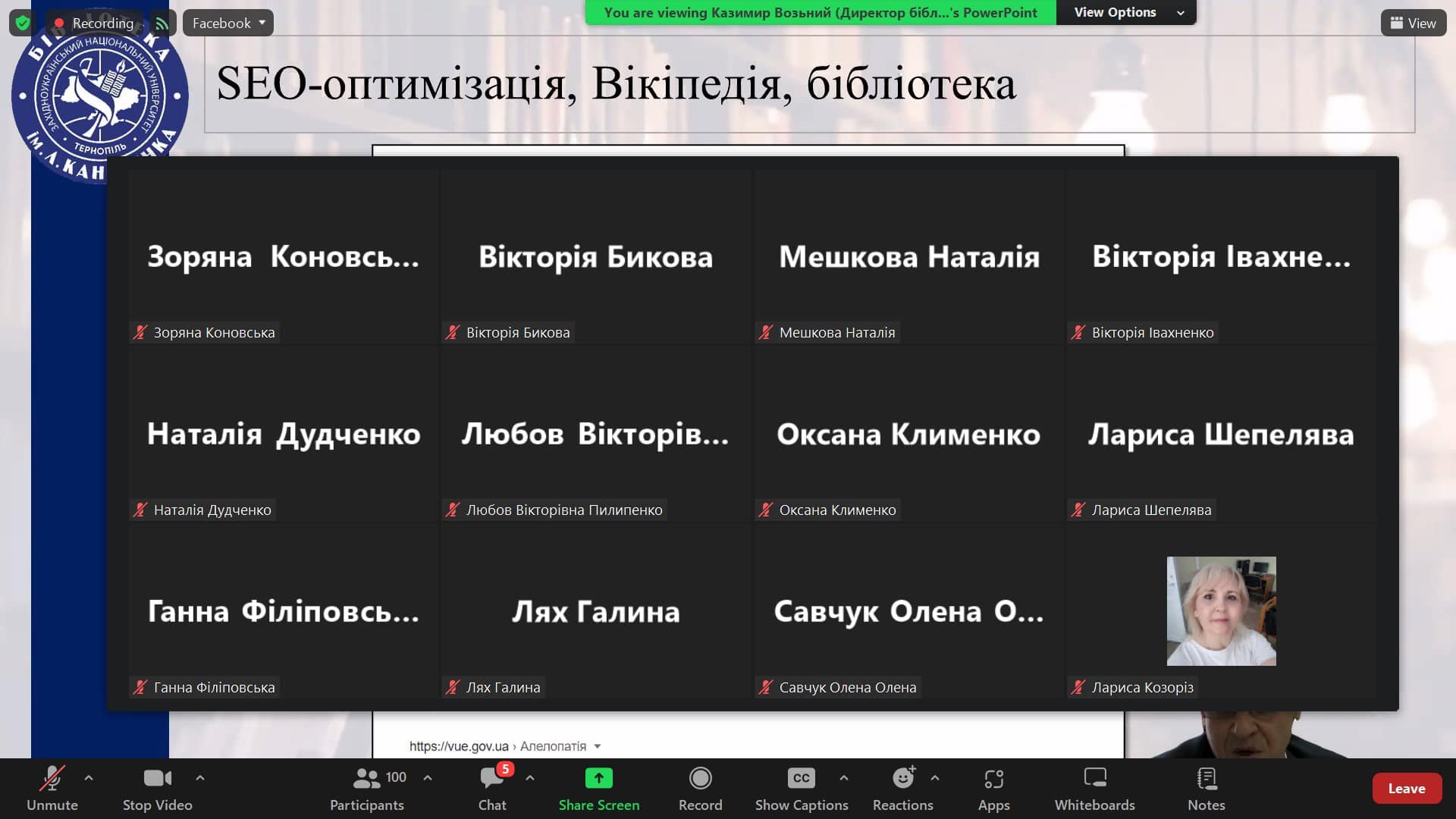Click muted mic icon for Вікторія Івахненко
This screenshot has height=819, width=1456.
[1078, 332]
